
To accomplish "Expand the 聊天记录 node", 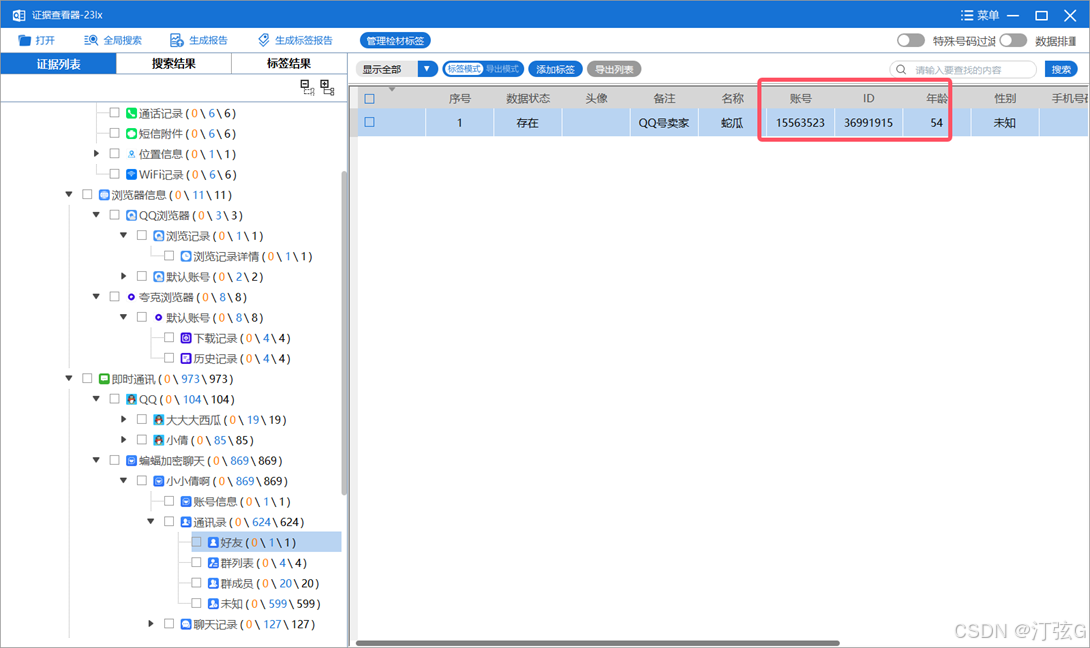I will coord(151,624).
